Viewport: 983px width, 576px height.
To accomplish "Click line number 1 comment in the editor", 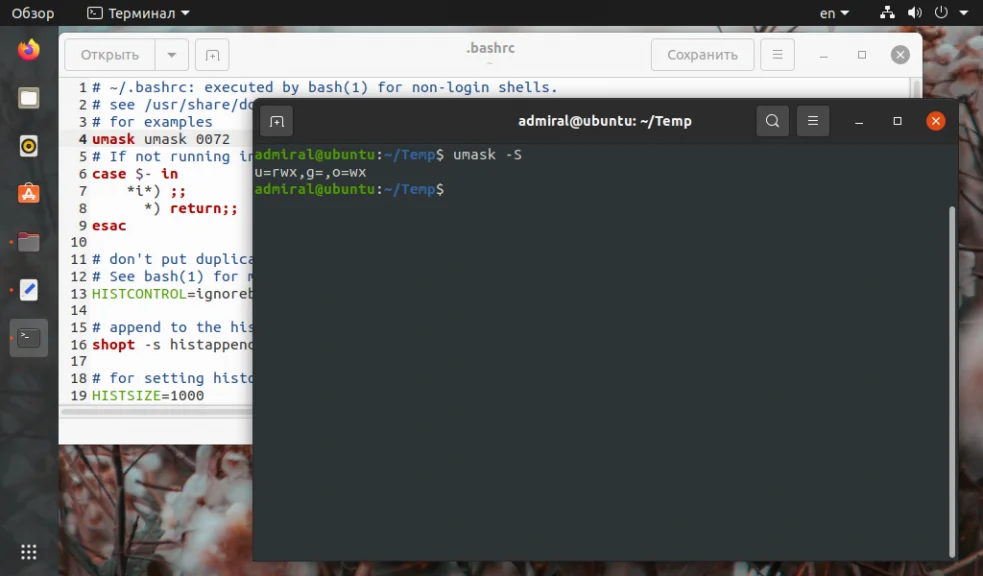I will [x=325, y=87].
